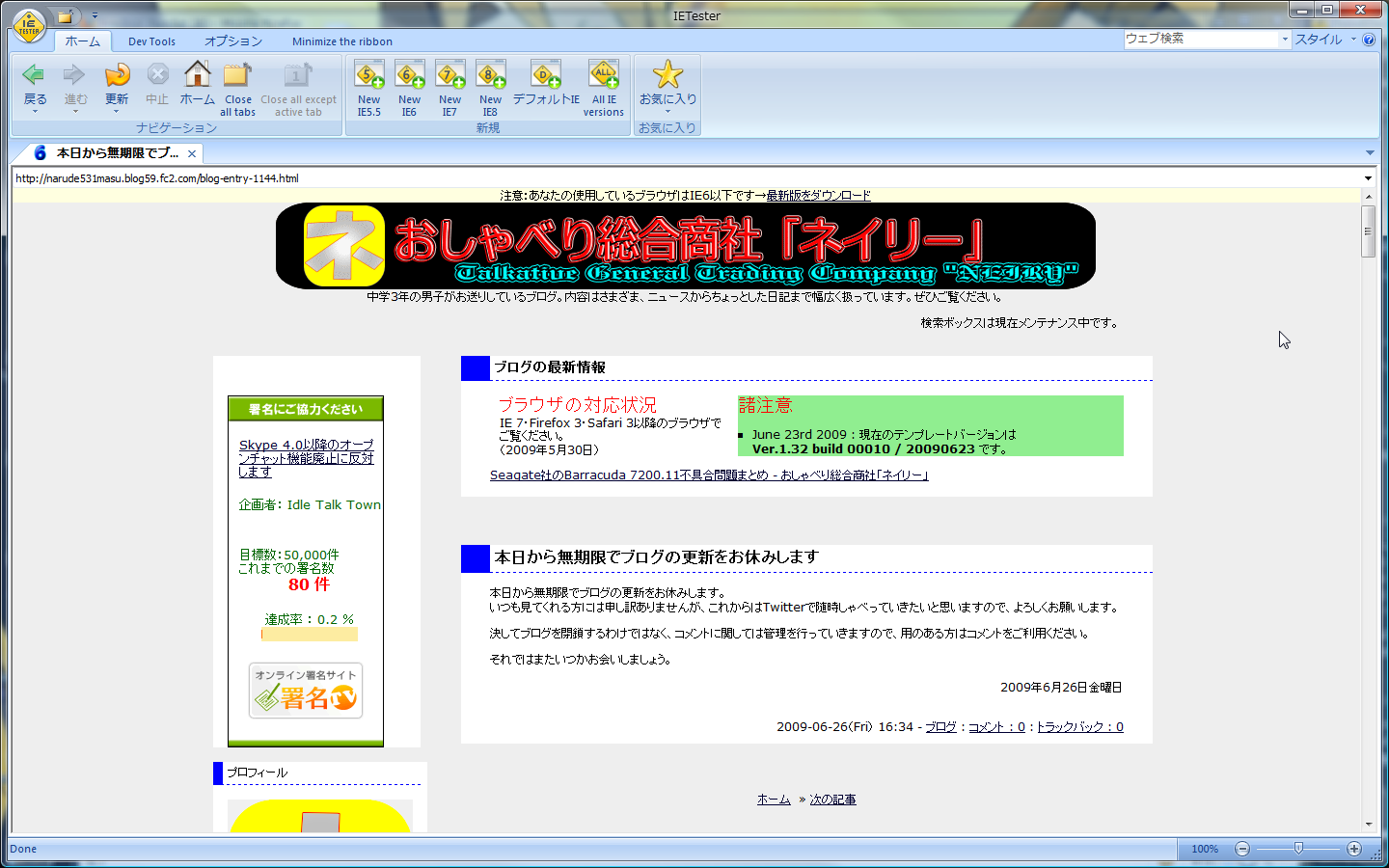The width and height of the screenshot is (1389, 868).
Task: Click the 100% zoom level indicator
Action: 1205,849
